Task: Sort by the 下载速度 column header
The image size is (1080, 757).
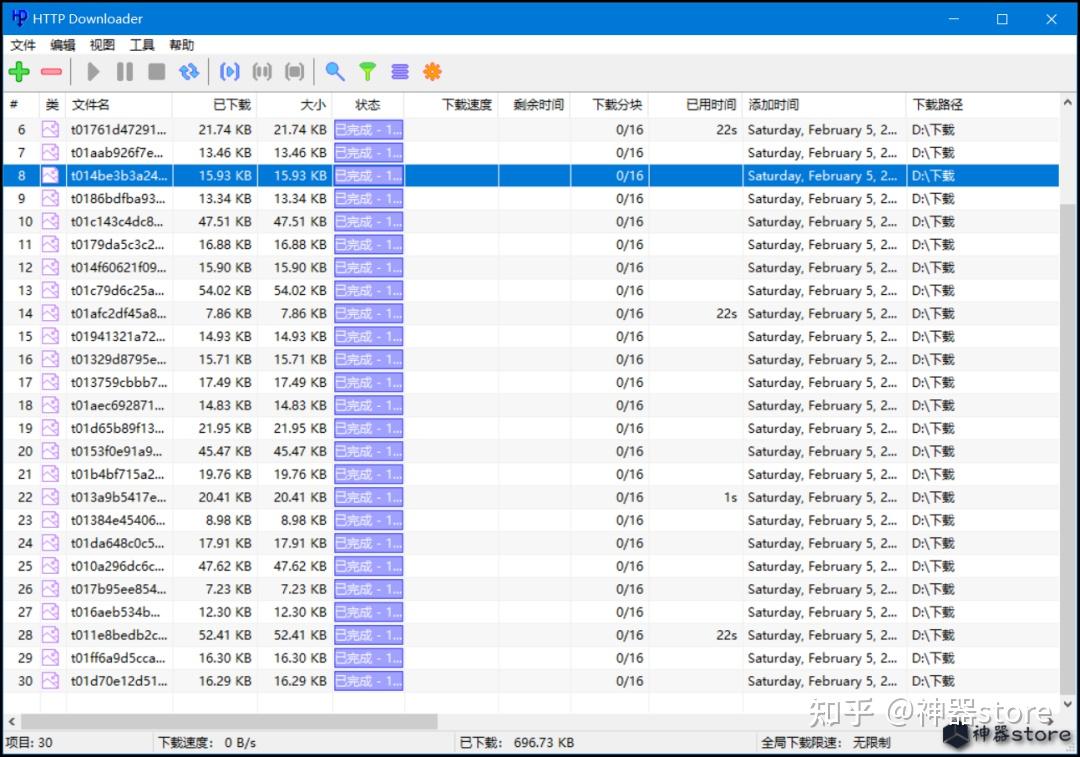Action: pyautogui.click(x=451, y=105)
